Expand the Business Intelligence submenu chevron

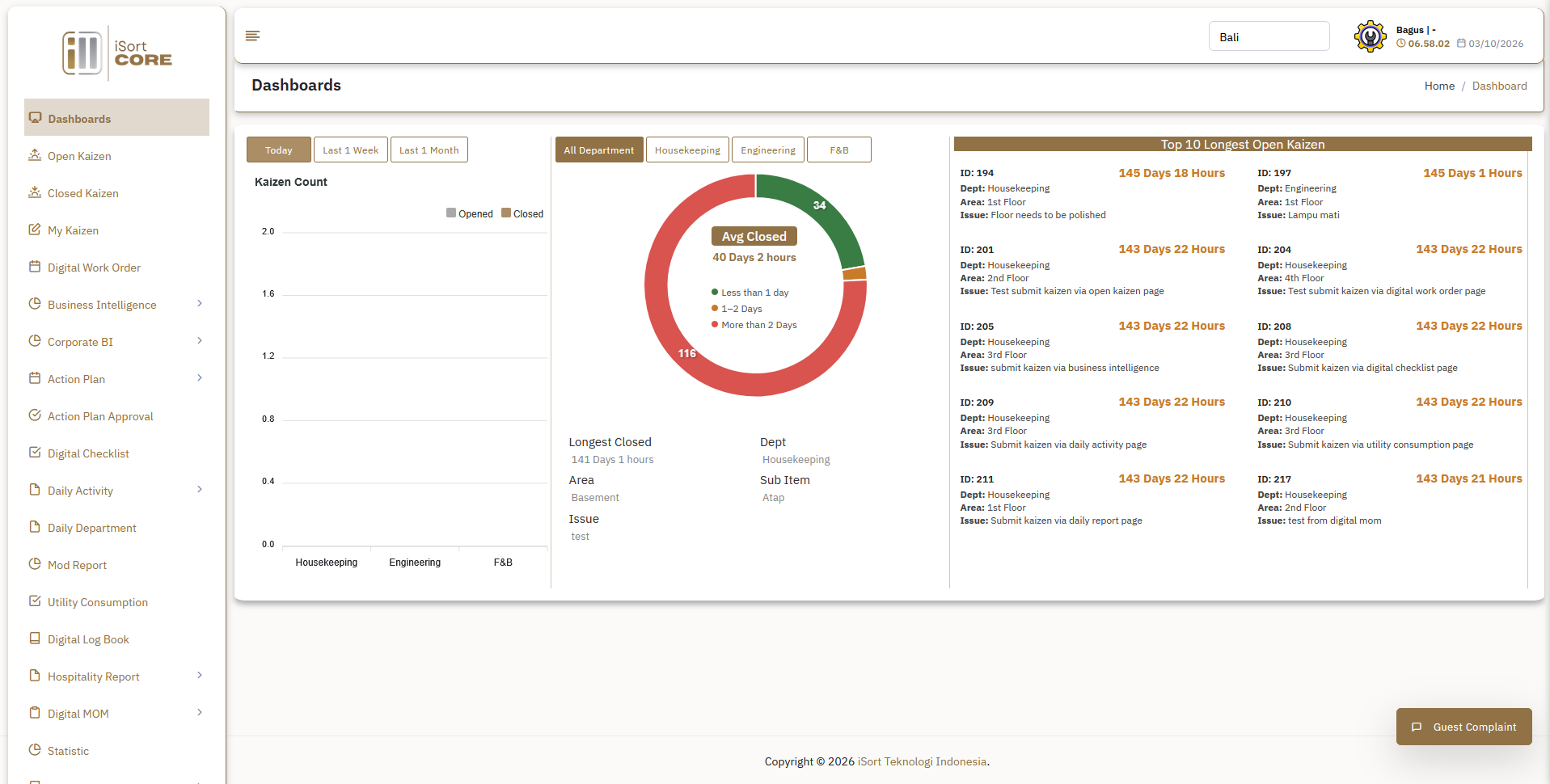click(x=200, y=304)
